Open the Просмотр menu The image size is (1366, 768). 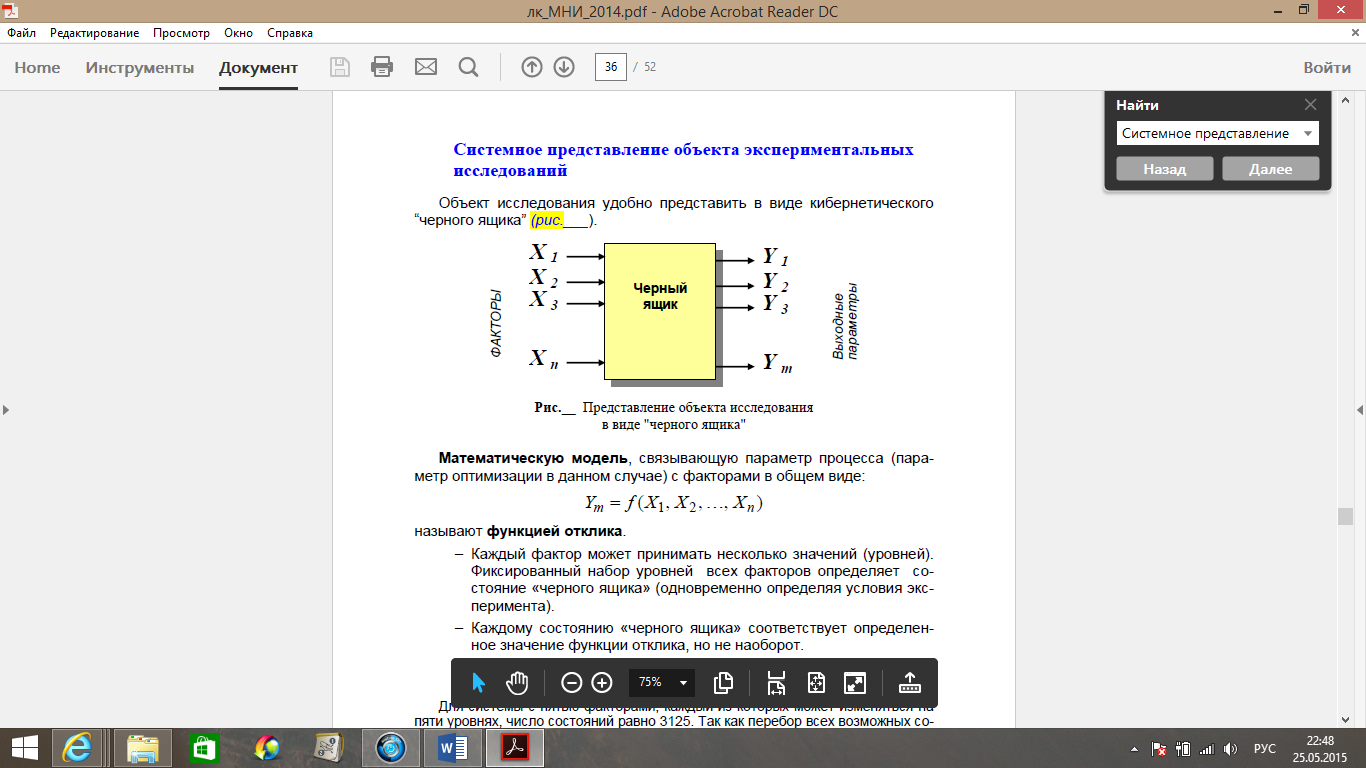[182, 33]
